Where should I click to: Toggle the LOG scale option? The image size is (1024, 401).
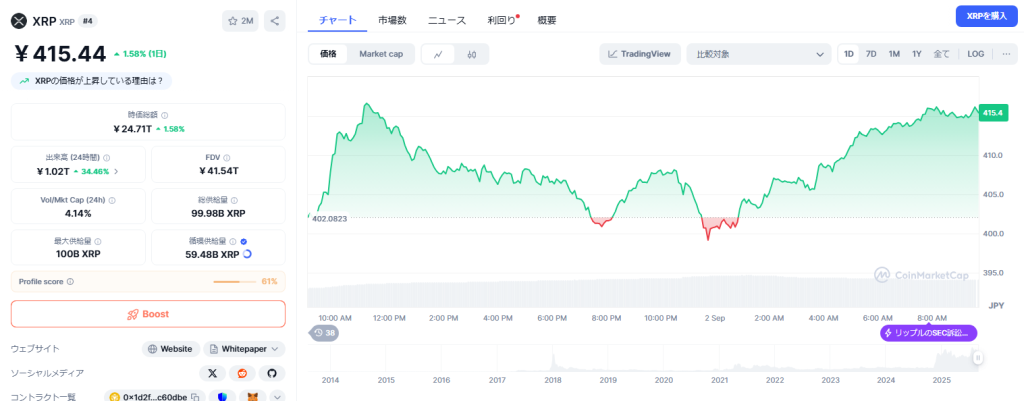(976, 54)
